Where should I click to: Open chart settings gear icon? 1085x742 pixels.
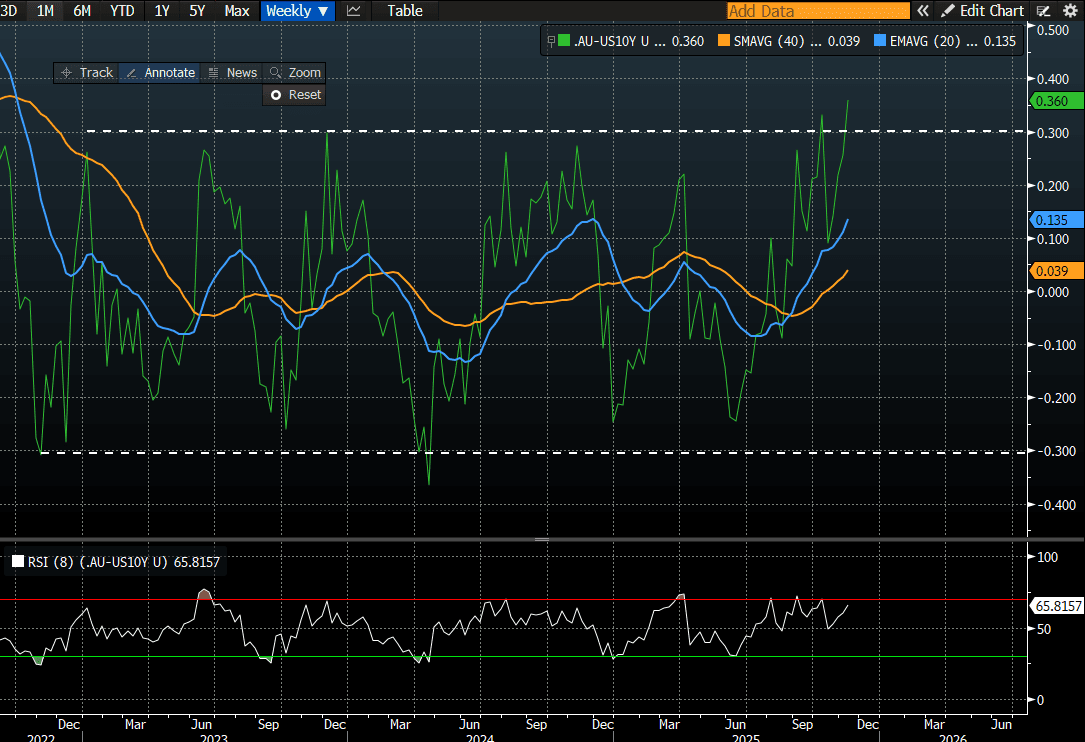coord(1069,11)
